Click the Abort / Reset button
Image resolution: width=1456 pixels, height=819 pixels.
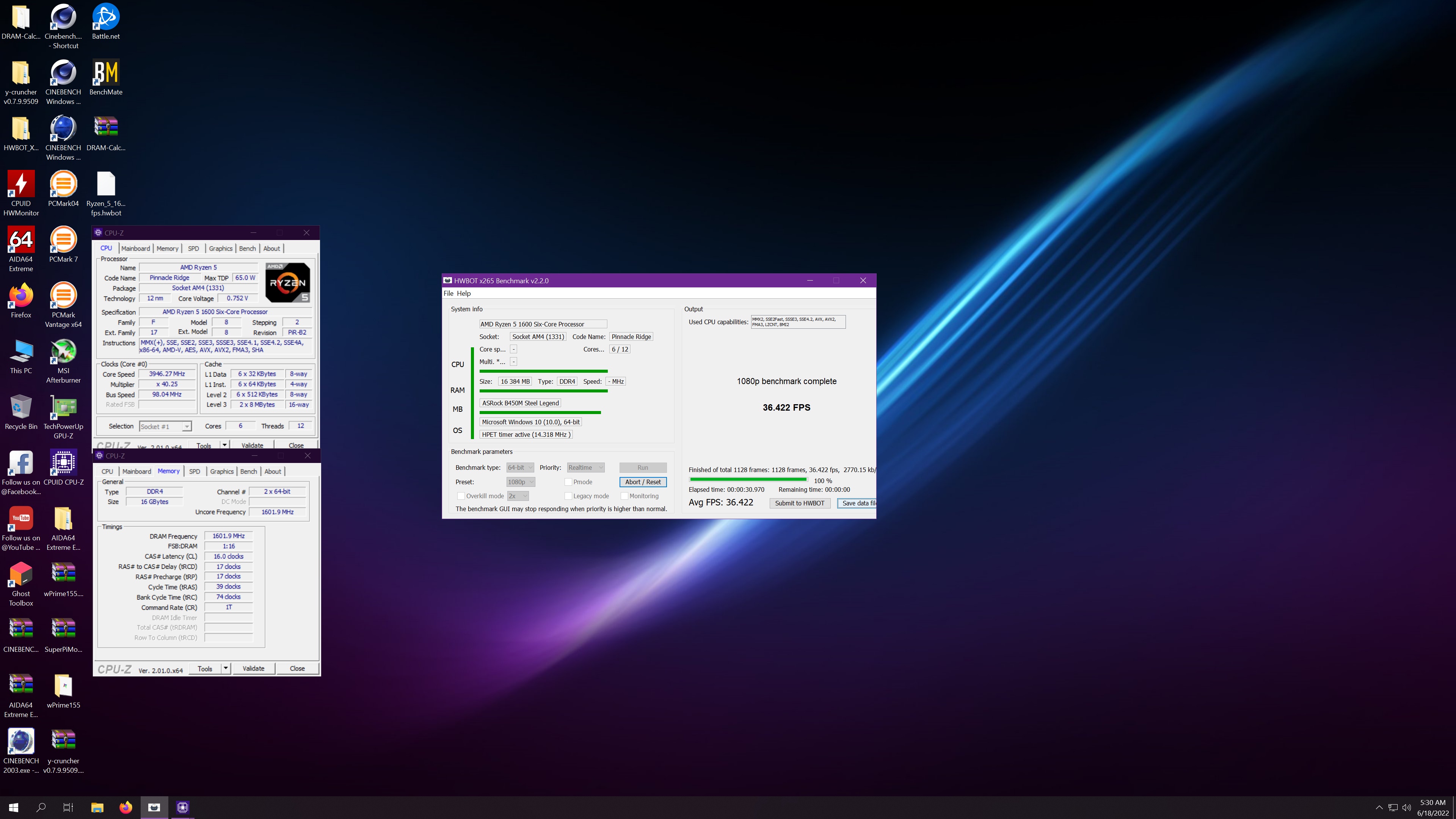643,482
